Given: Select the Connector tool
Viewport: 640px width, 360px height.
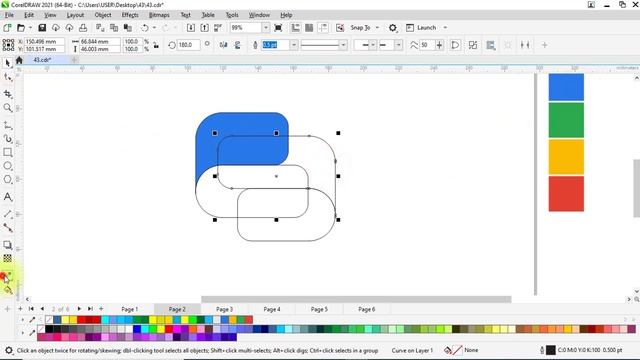Looking at the screenshot, I should click(x=7, y=228).
